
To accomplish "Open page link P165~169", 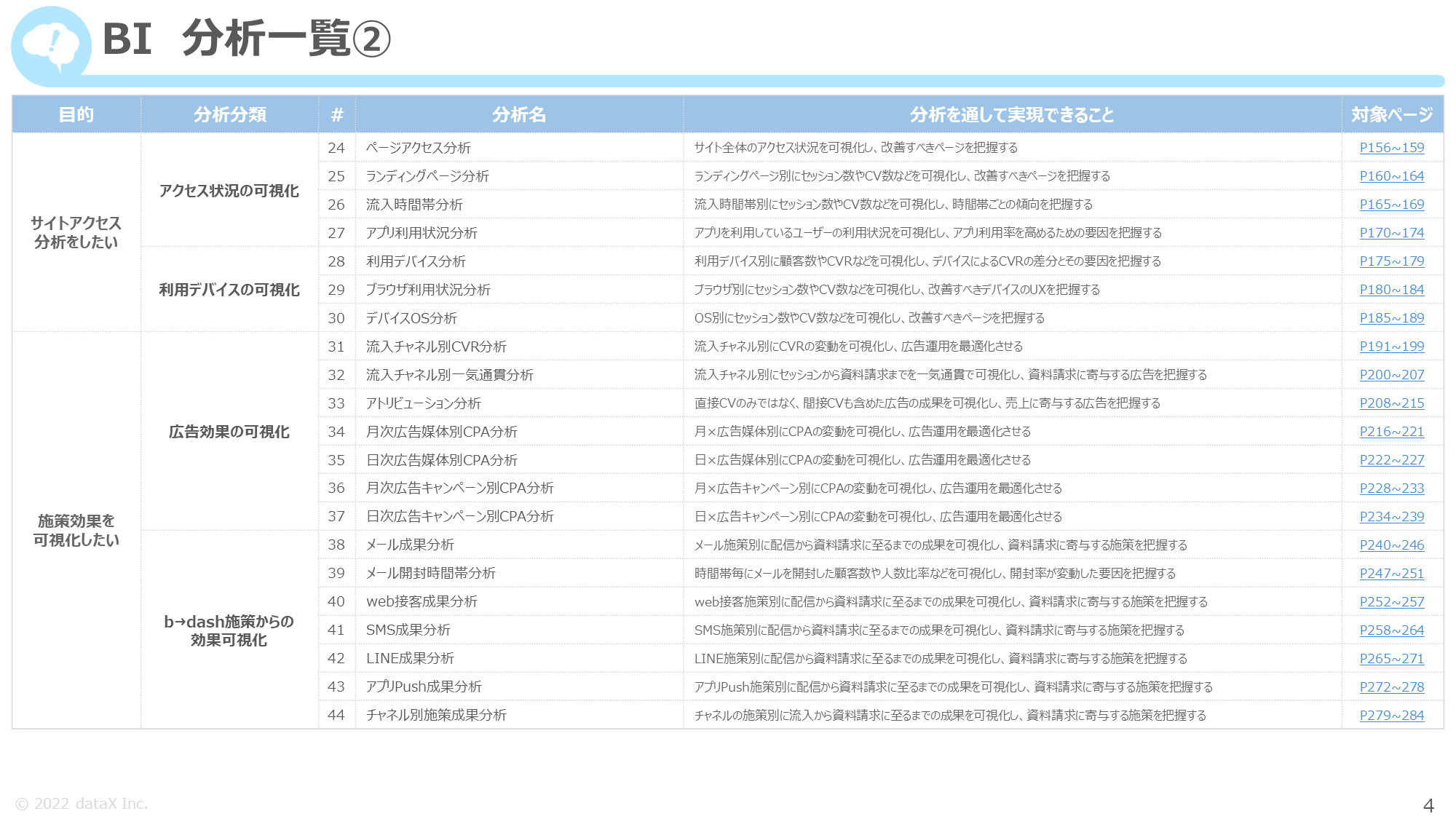I will [x=1391, y=205].
